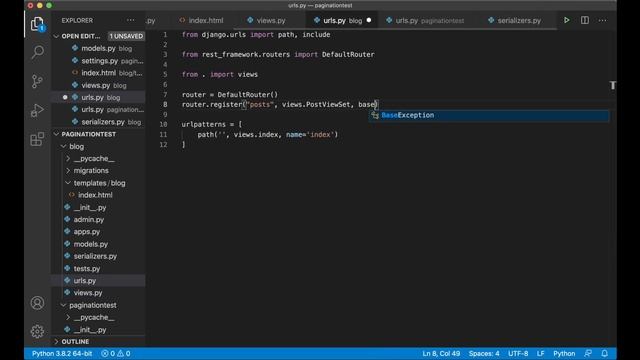
Task: Collapse the PAGINATIONTEST section
Action: [x=89, y=134]
